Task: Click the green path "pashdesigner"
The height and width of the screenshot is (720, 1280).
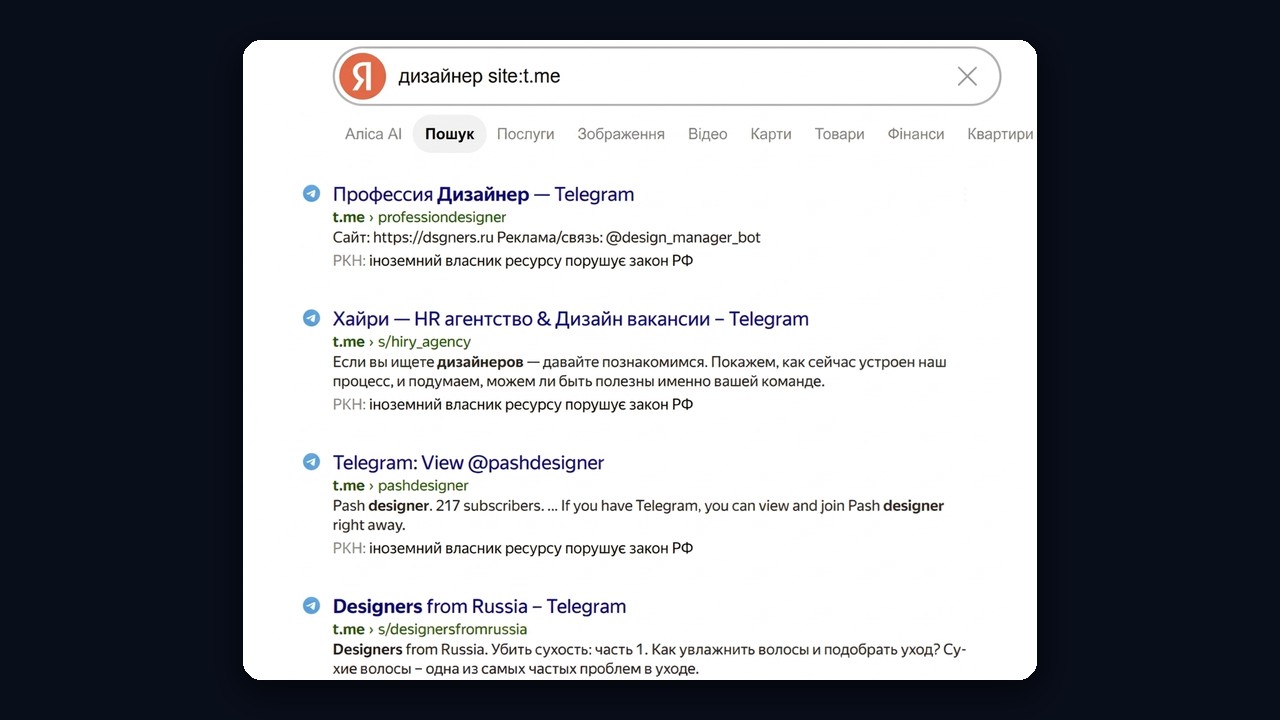Action: pos(423,485)
